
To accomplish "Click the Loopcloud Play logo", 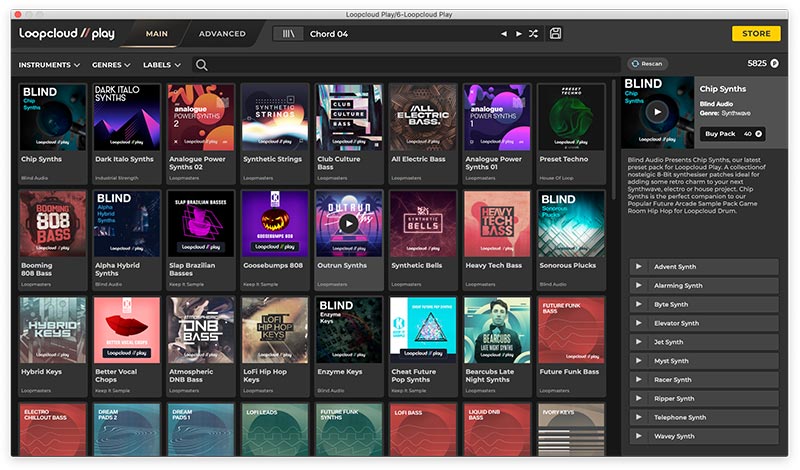I will coord(67,34).
